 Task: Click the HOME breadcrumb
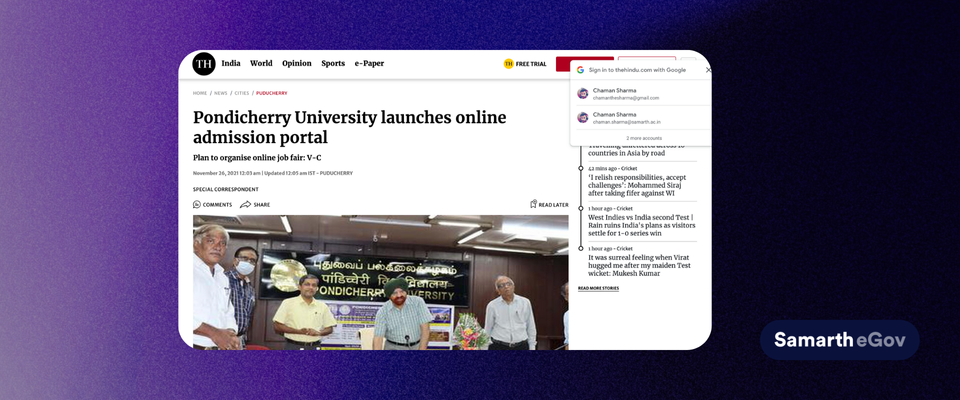tap(200, 93)
